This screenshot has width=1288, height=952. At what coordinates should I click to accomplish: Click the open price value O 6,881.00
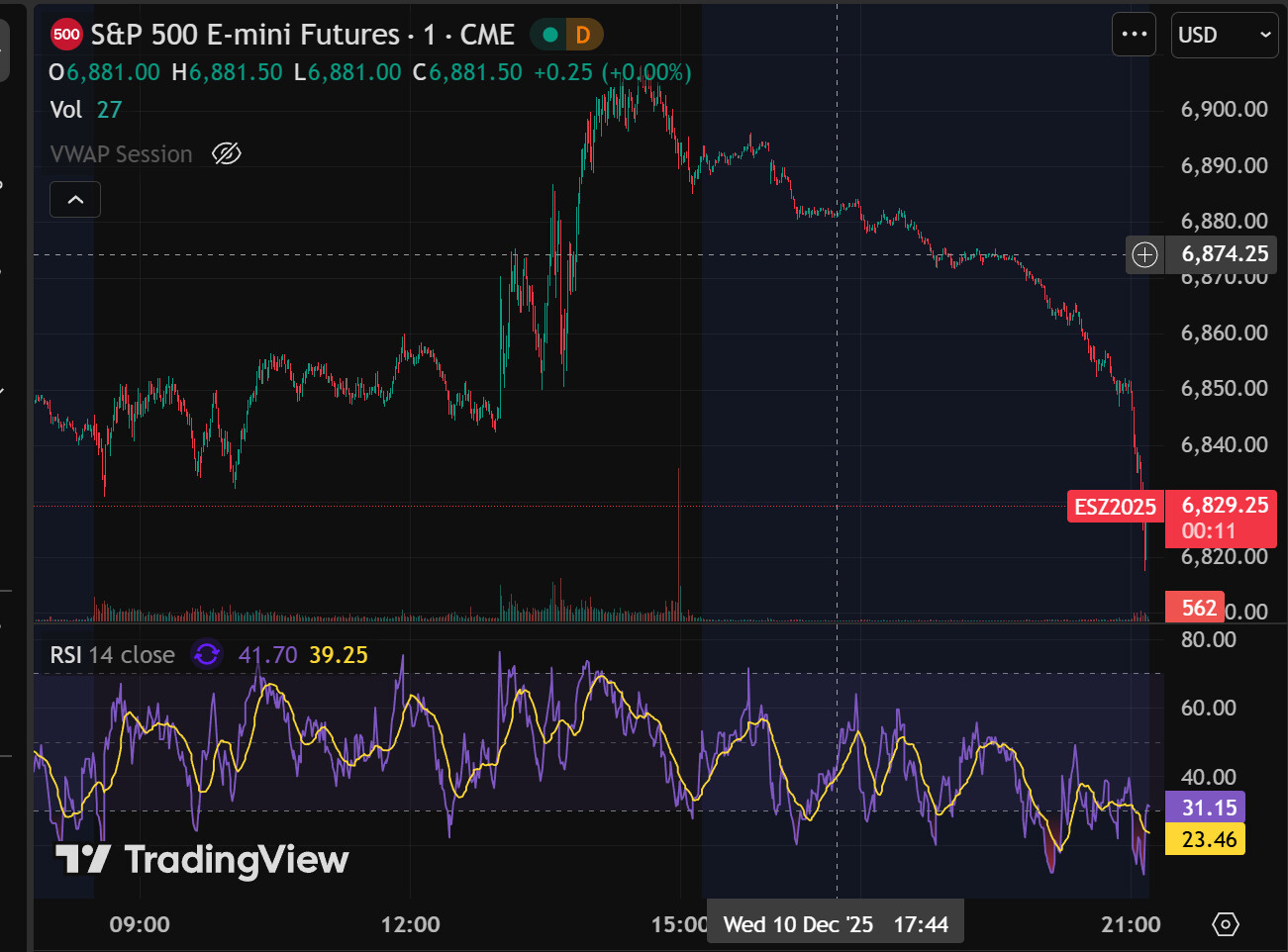pos(104,72)
